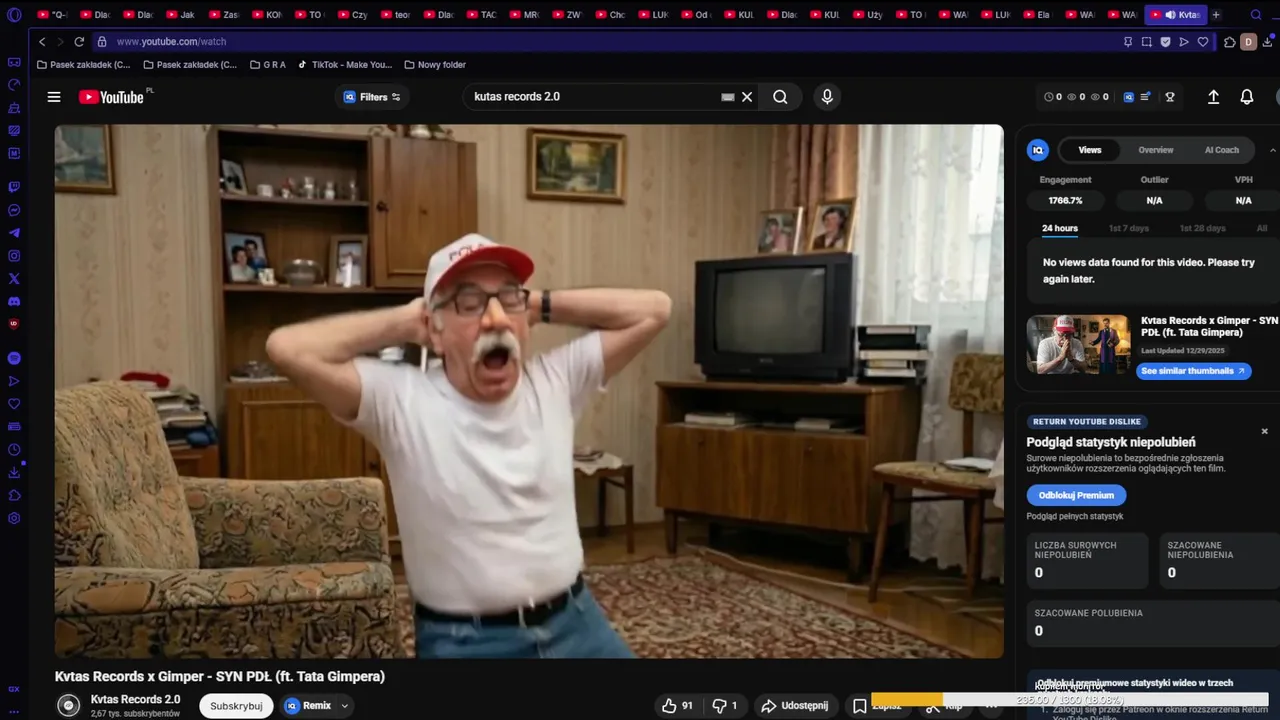Select the 1st 7 days range

click(1128, 228)
